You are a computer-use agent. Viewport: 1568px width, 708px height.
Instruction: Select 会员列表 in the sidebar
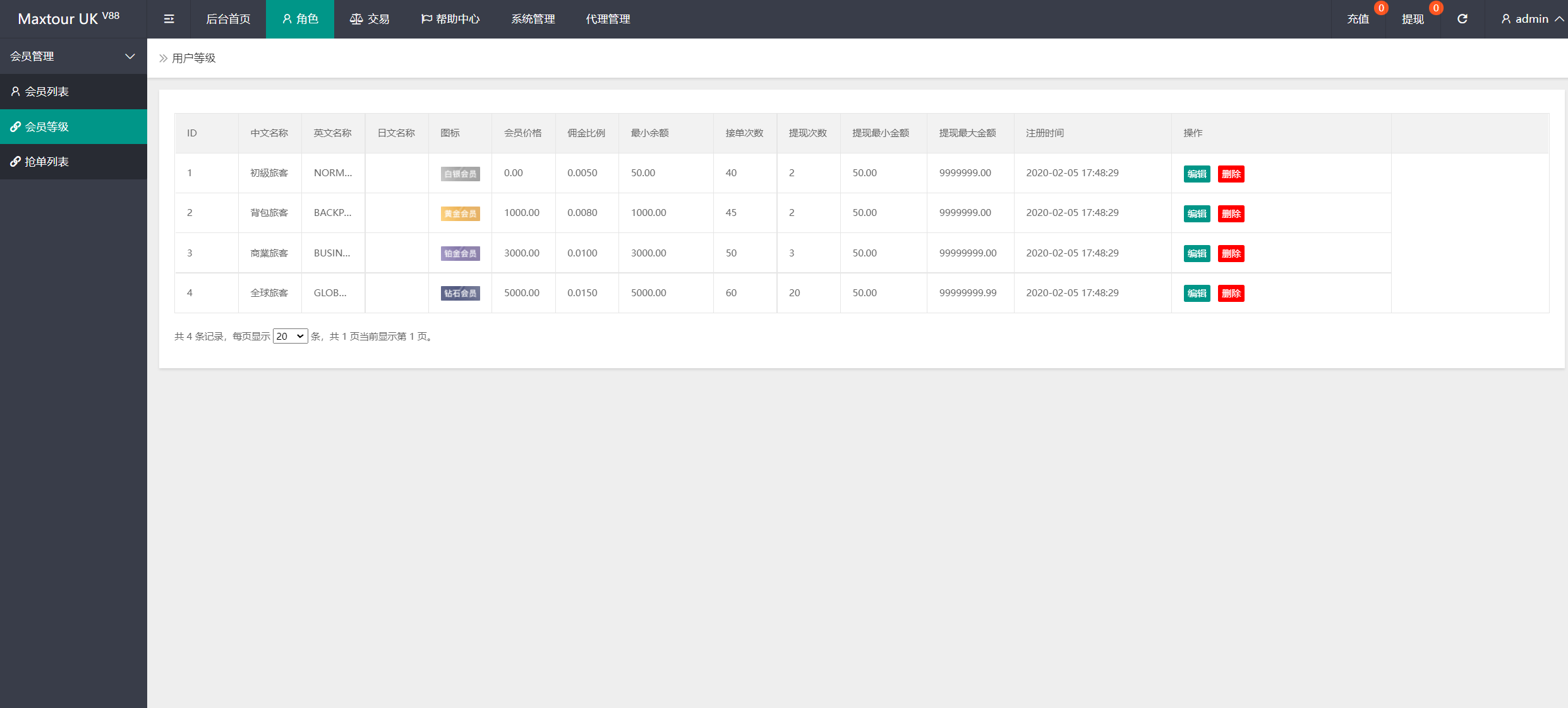(47, 92)
